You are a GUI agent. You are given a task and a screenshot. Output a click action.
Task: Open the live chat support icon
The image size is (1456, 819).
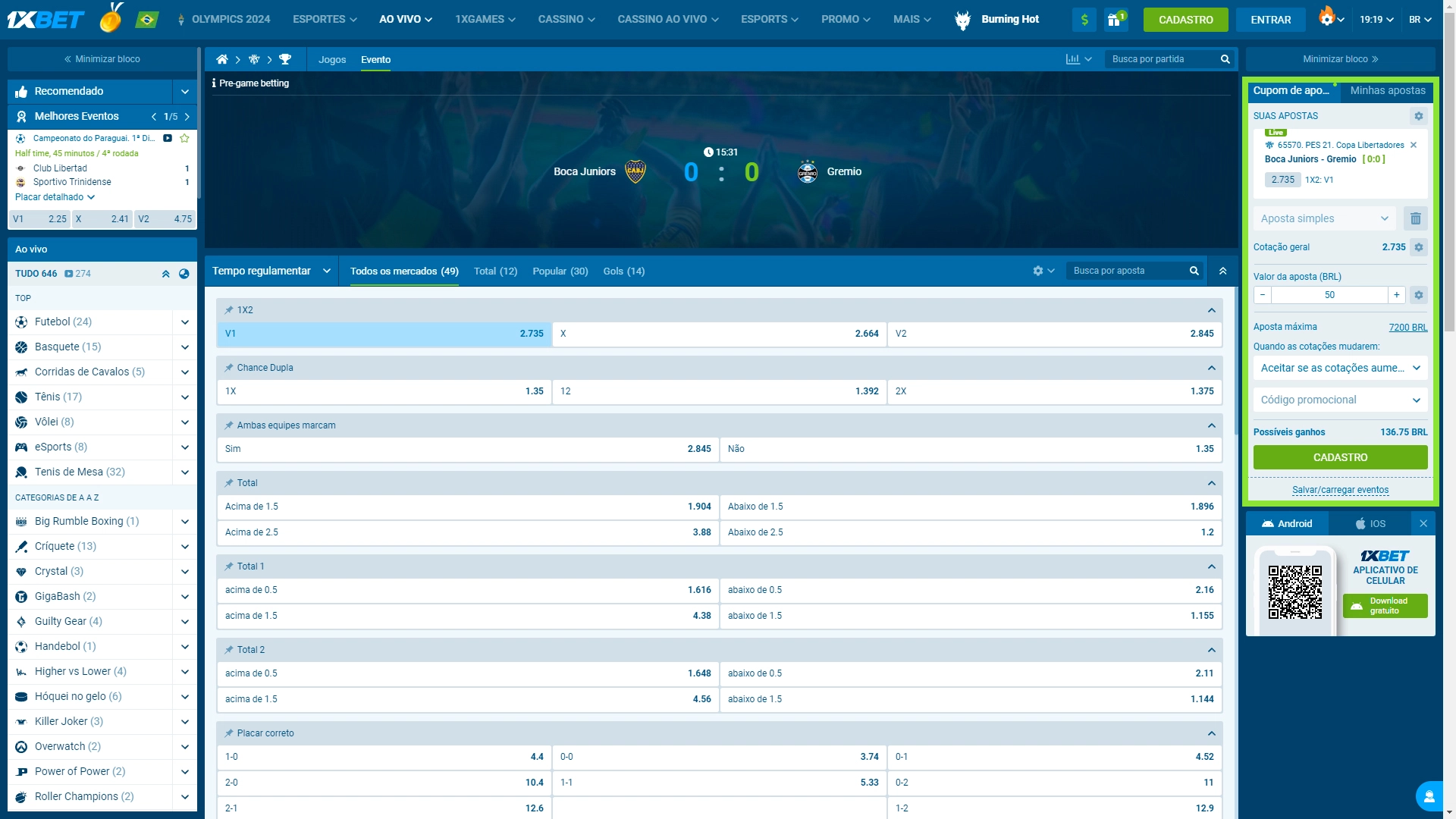(x=1429, y=796)
